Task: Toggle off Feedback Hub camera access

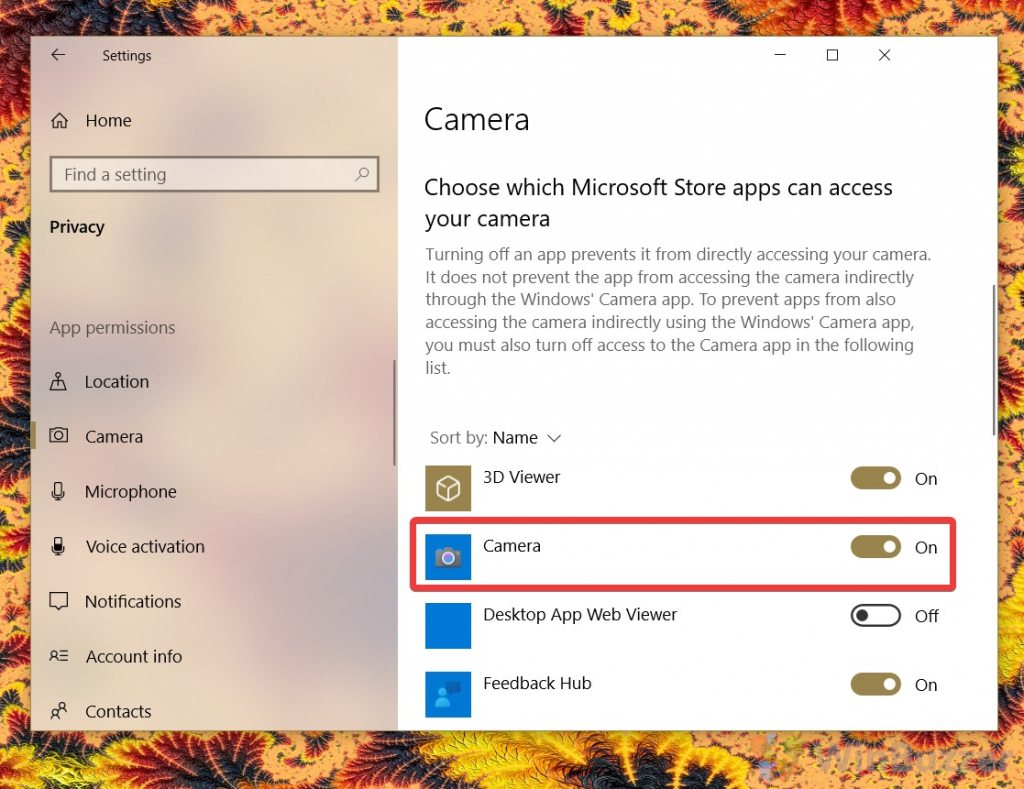Action: (x=875, y=684)
